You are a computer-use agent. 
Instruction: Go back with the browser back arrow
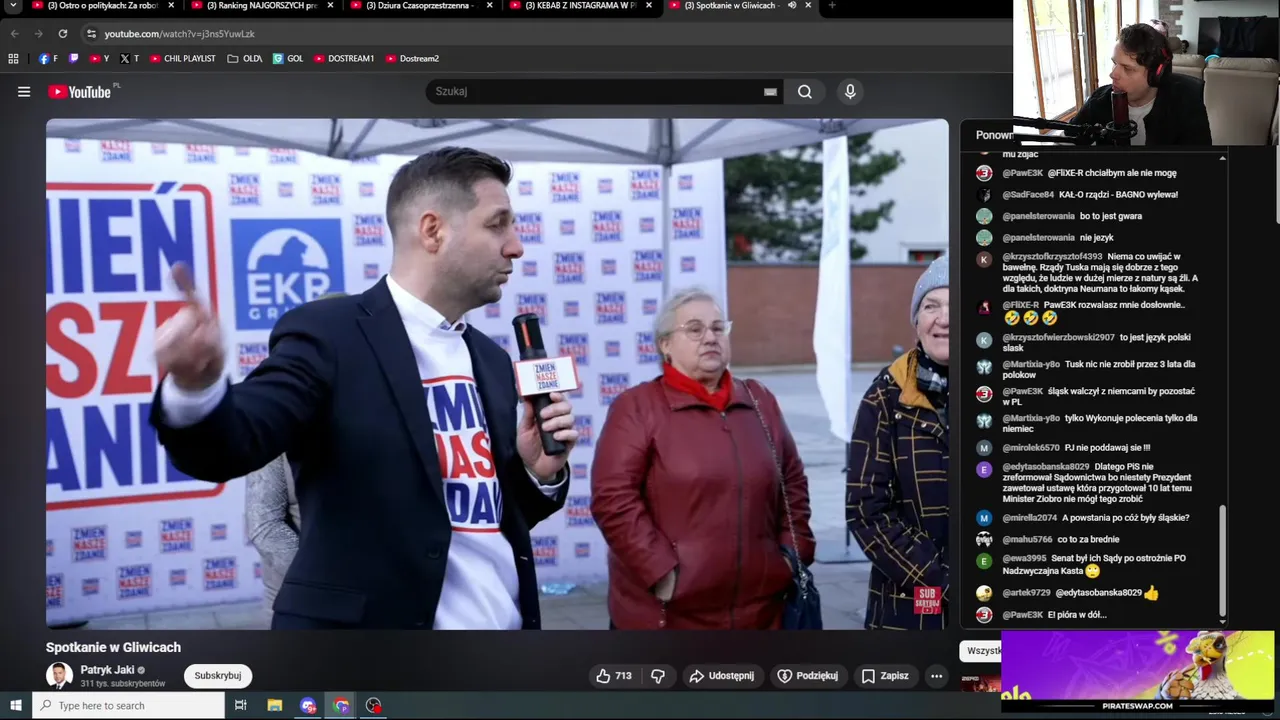tap(15, 34)
